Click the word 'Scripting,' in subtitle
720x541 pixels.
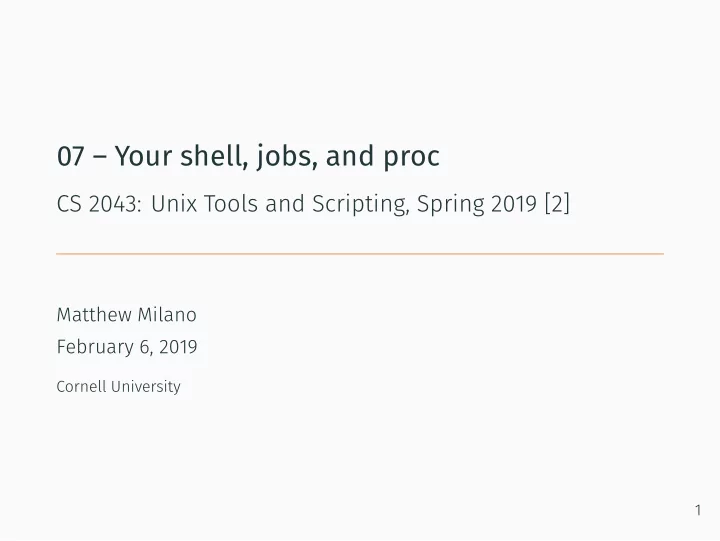coord(361,205)
